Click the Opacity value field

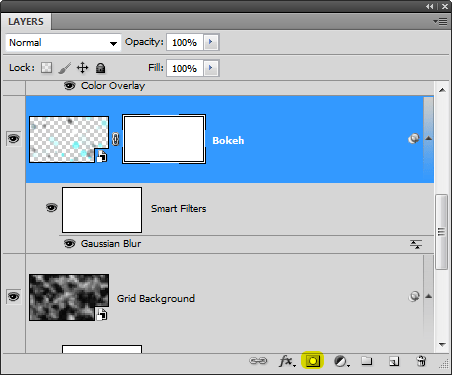pyautogui.click(x=185, y=42)
